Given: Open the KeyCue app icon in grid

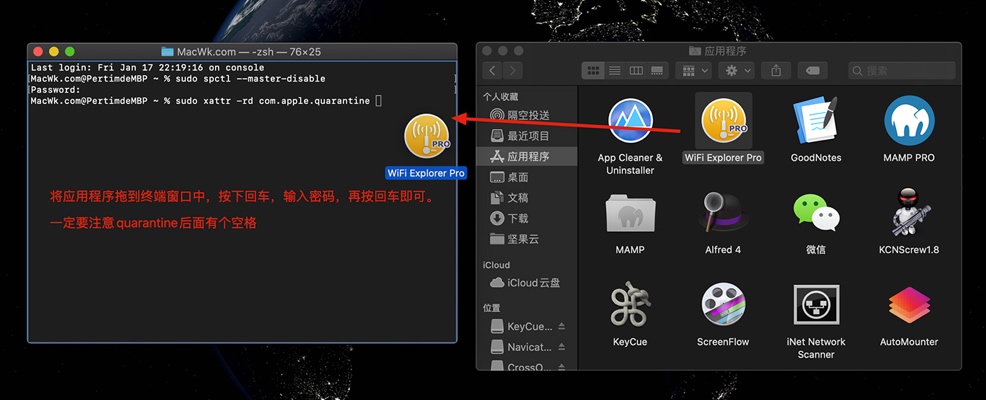Looking at the screenshot, I should 630,304.
